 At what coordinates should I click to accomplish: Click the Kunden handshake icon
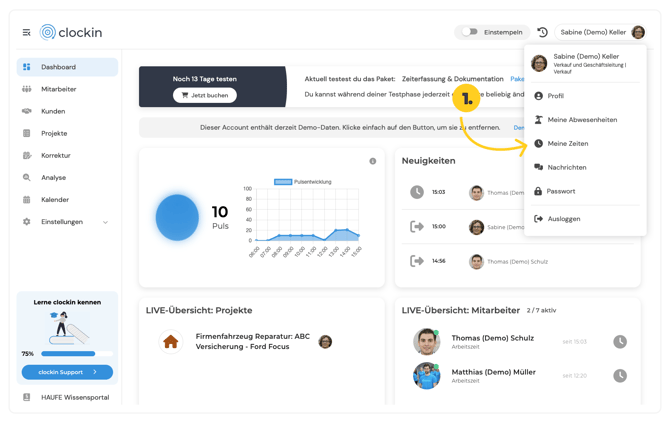[x=26, y=111]
